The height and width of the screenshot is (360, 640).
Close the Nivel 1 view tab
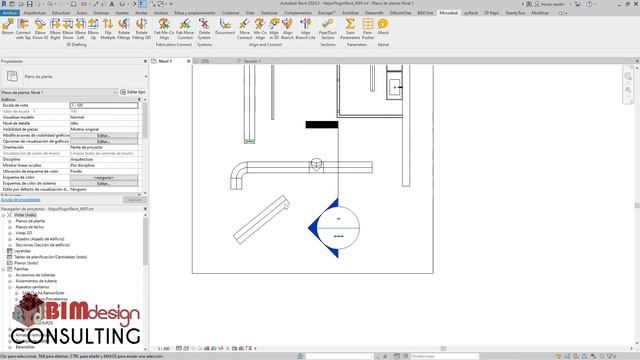pos(189,61)
